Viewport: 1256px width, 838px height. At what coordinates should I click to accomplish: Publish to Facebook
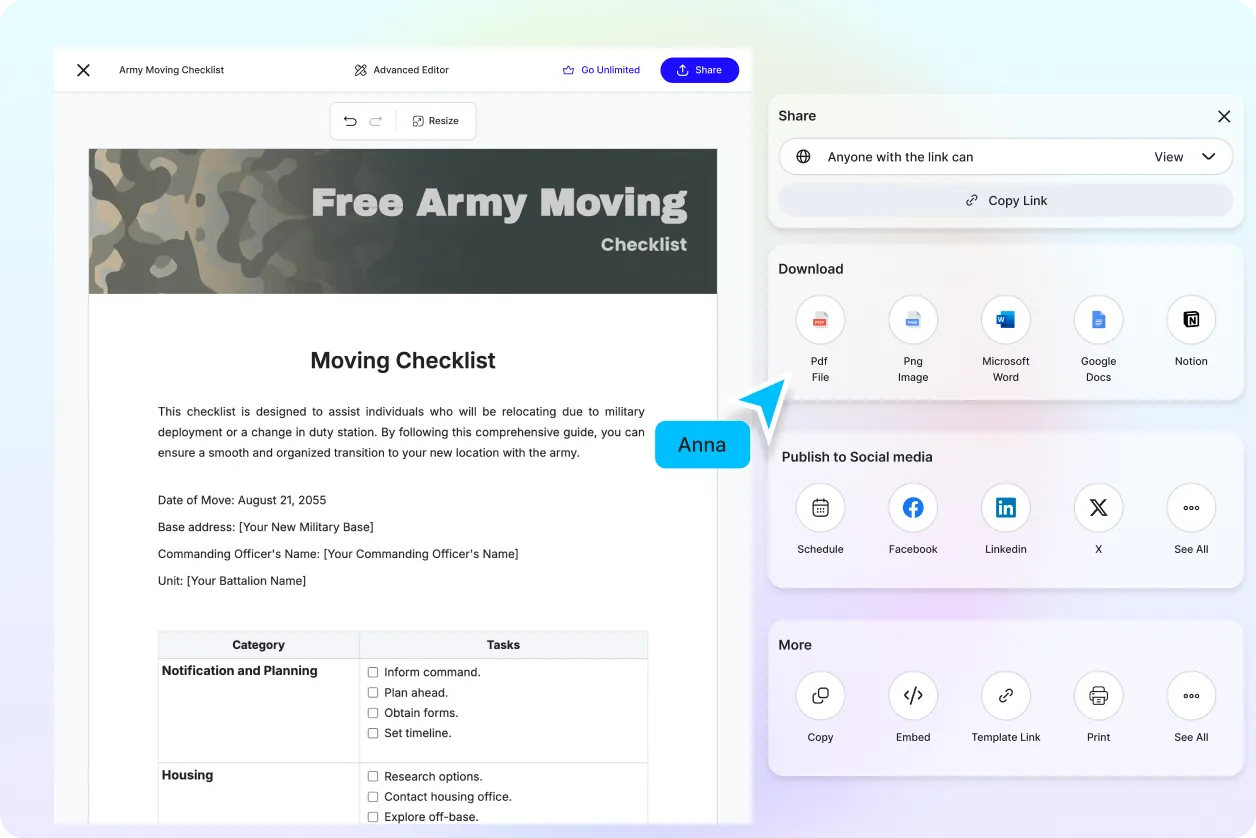tap(913, 508)
